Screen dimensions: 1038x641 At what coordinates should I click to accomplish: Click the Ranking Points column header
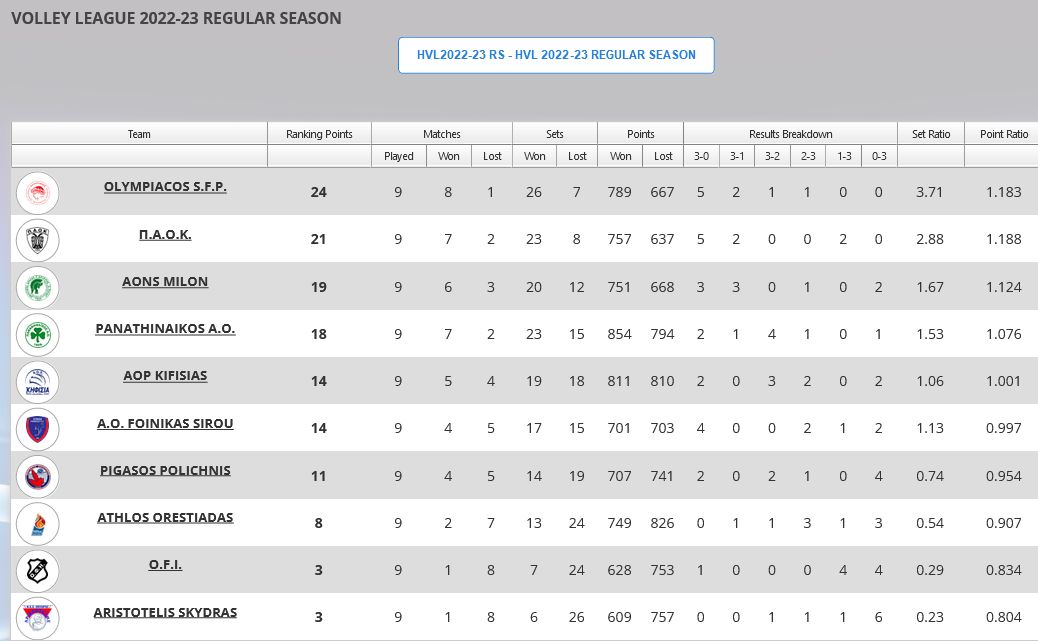coord(319,134)
